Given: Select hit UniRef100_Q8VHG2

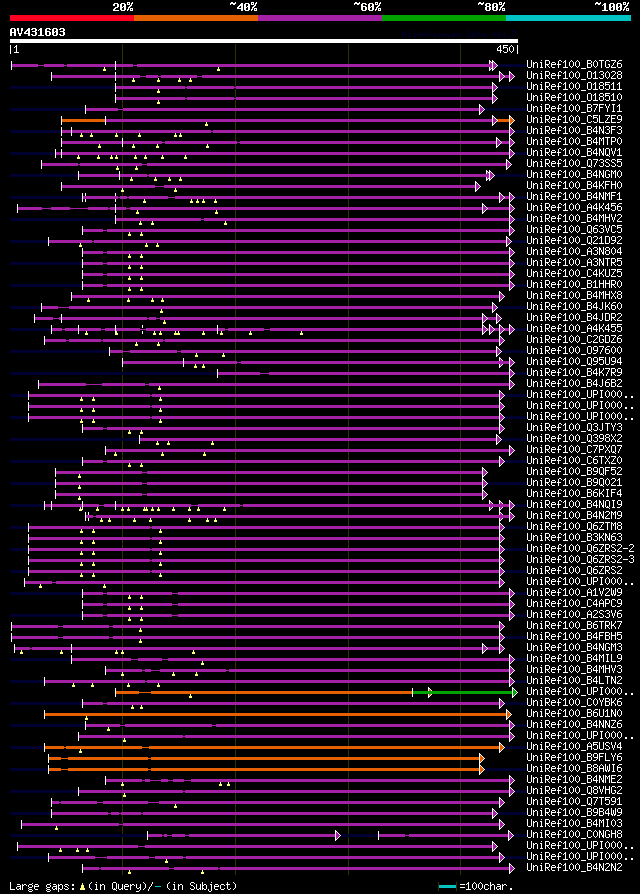Looking at the screenshot, I should coord(574,791).
